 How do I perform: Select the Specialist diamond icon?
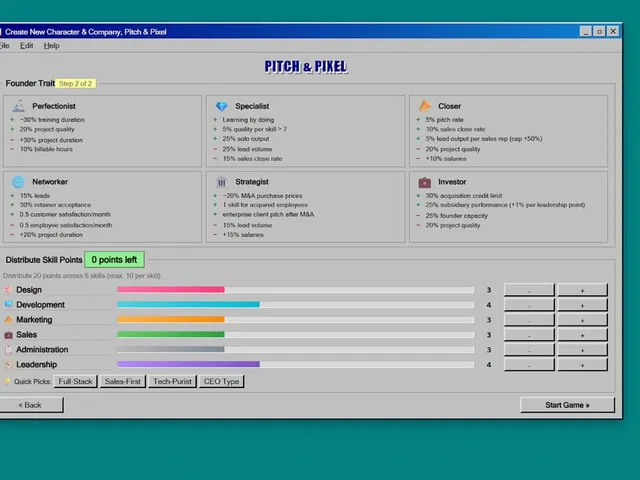221,106
